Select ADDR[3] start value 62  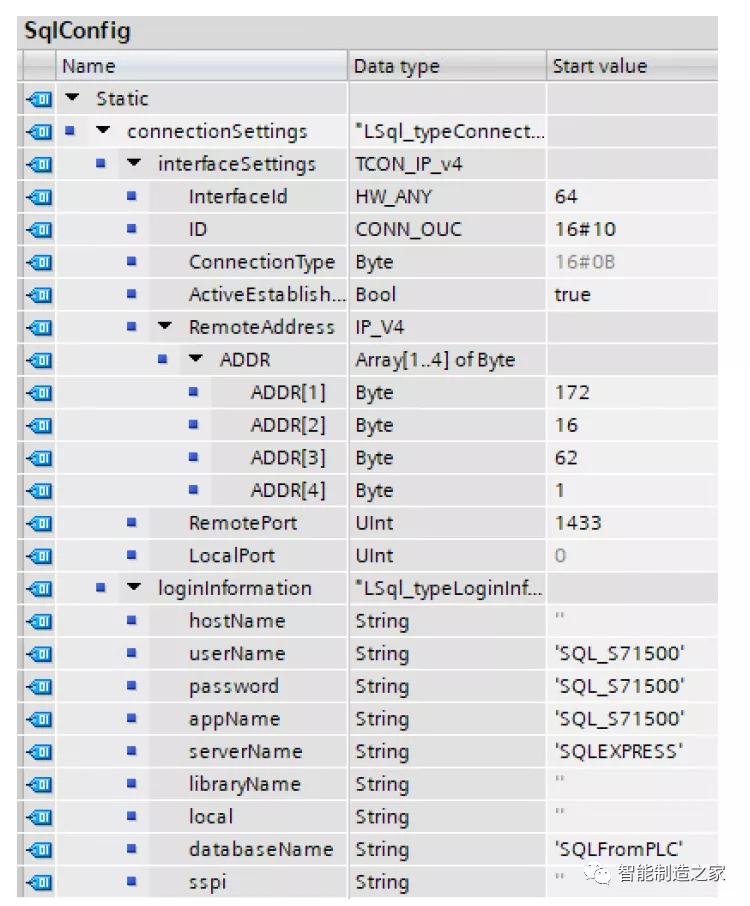tap(632, 458)
